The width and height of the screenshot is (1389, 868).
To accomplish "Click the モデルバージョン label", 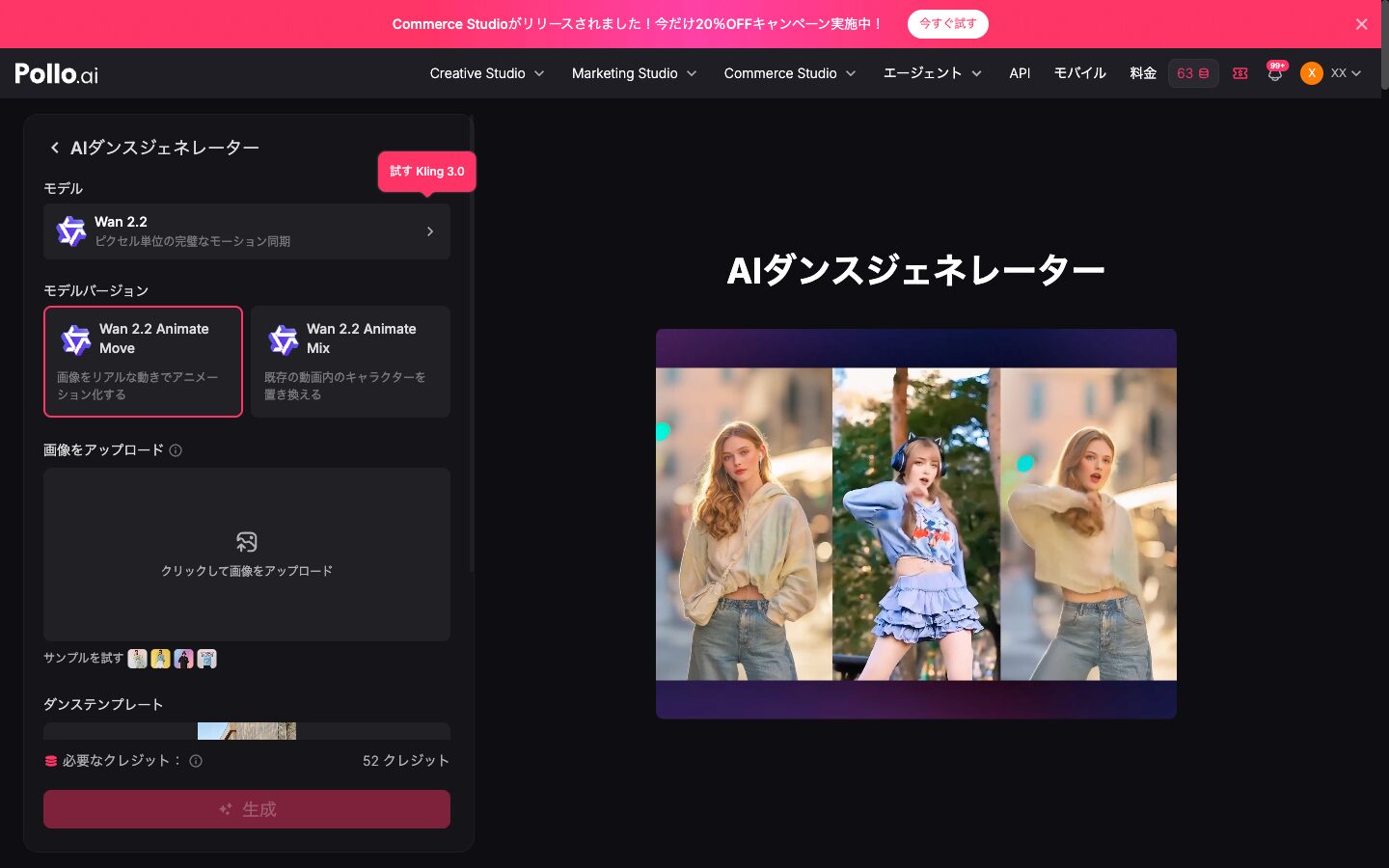I will (x=95, y=290).
